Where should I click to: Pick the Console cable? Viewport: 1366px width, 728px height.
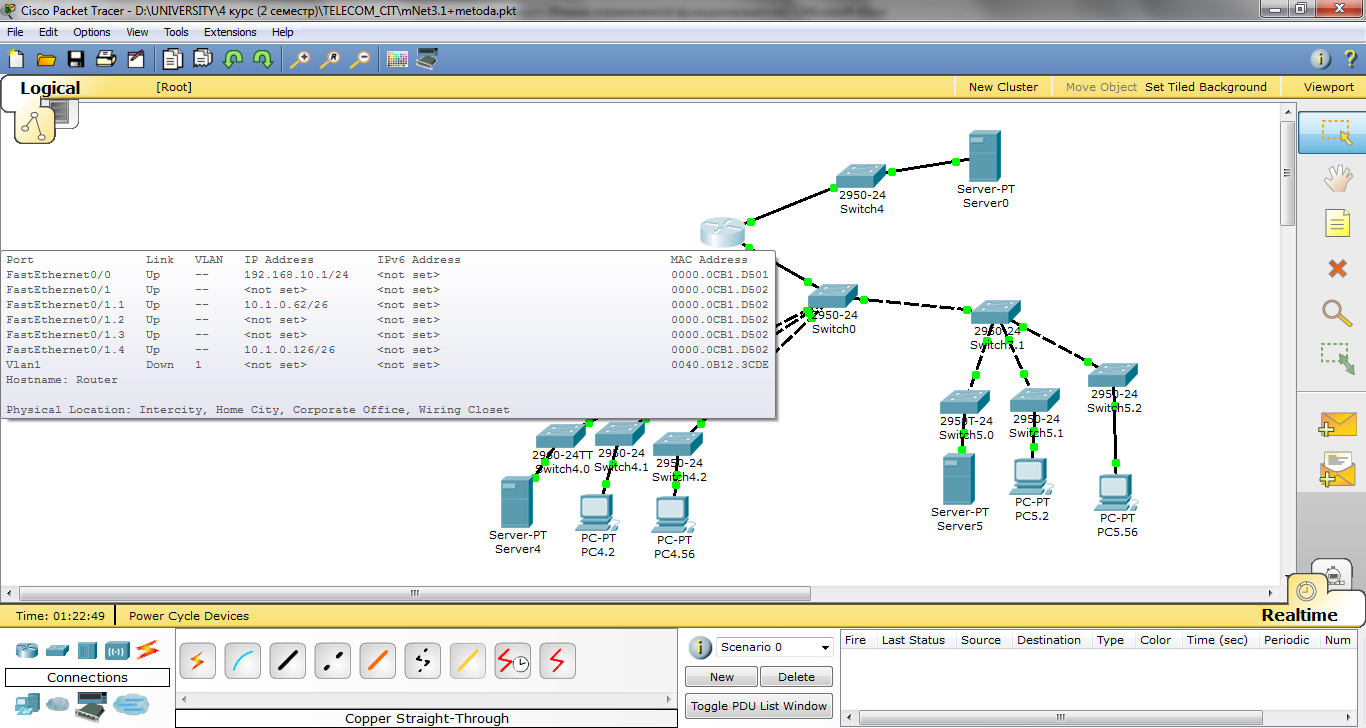(242, 660)
